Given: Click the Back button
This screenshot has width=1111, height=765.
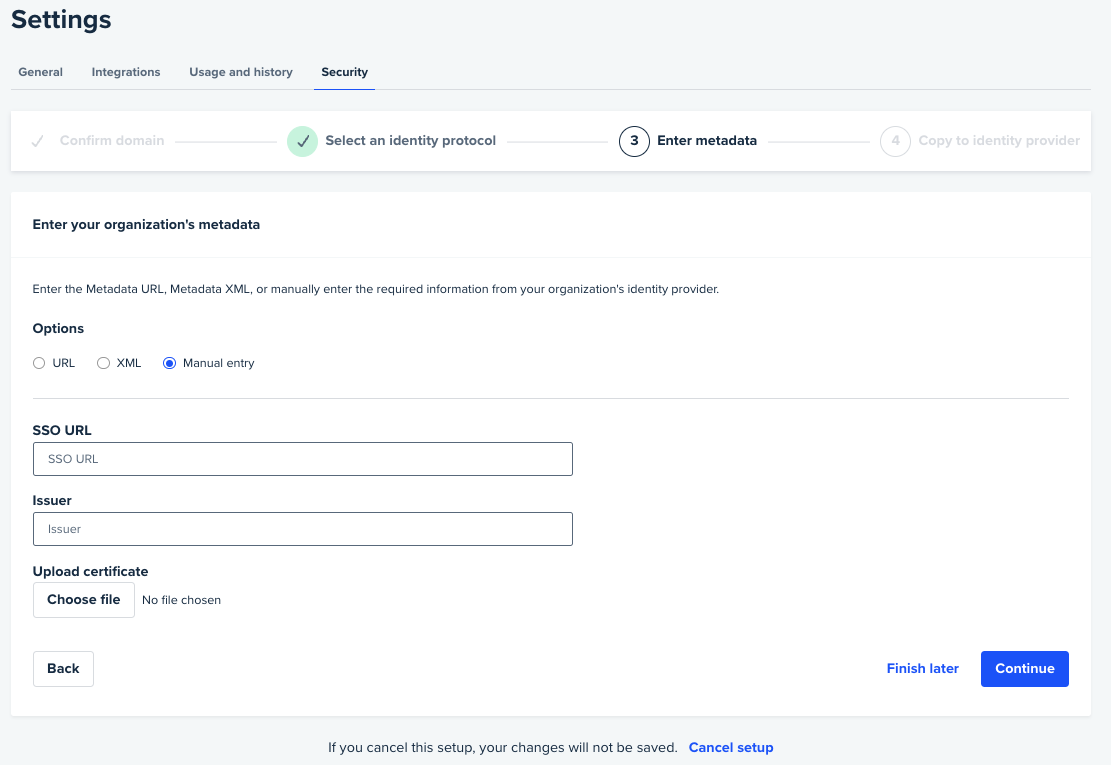Looking at the screenshot, I should click(x=63, y=669).
